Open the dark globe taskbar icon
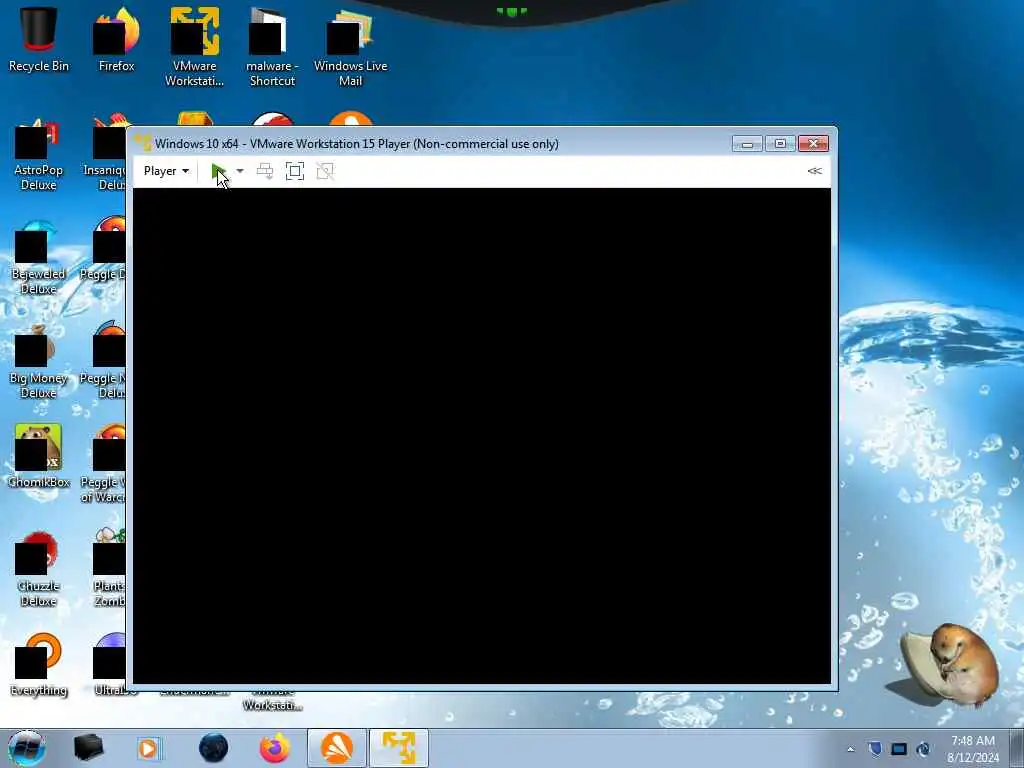Screen dimensions: 1024x768 [x=214, y=748]
